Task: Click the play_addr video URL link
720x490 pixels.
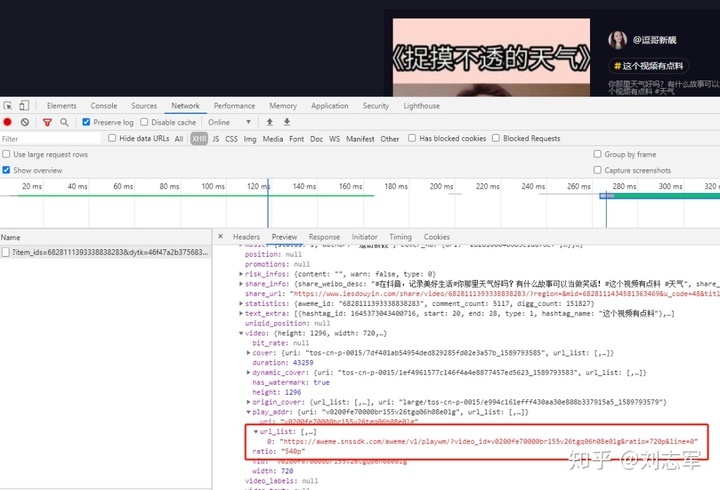Action: [x=489, y=441]
